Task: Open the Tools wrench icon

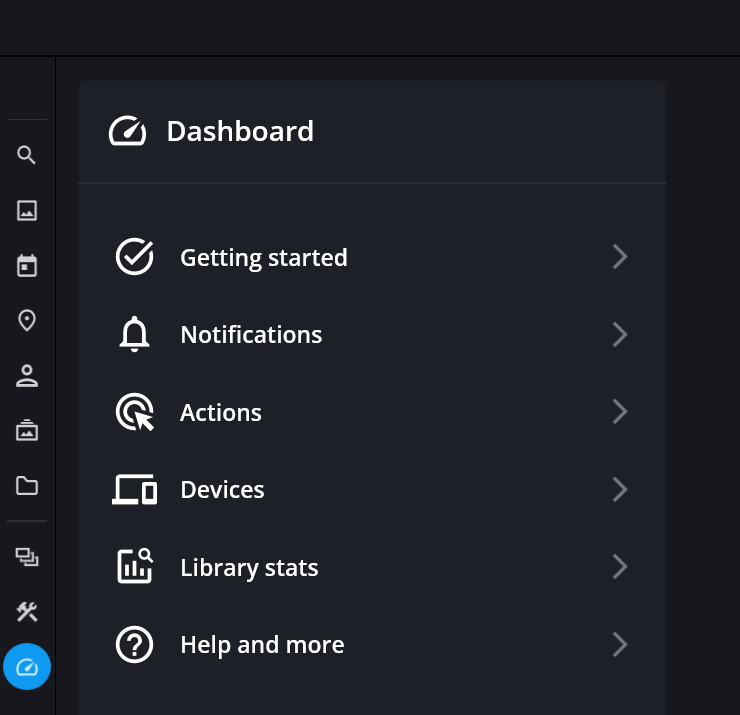Action: [27, 612]
